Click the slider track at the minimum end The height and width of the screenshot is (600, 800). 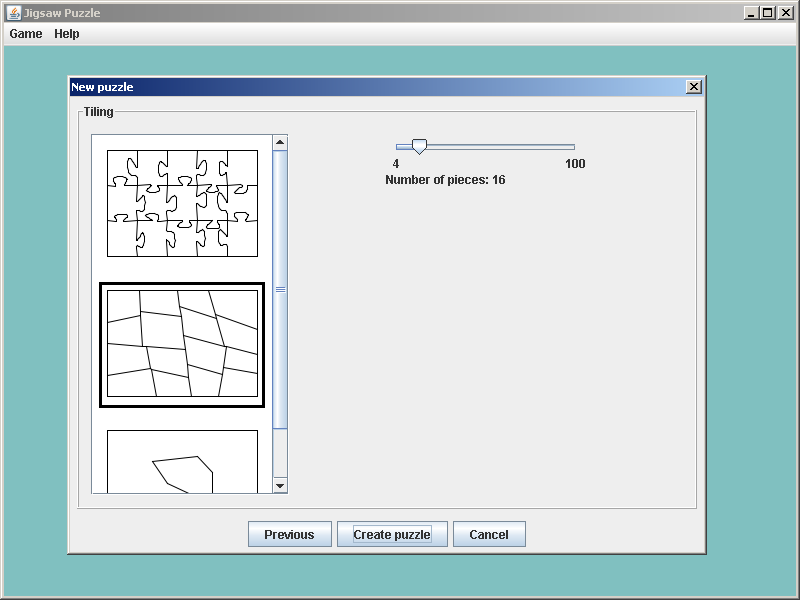click(399, 147)
